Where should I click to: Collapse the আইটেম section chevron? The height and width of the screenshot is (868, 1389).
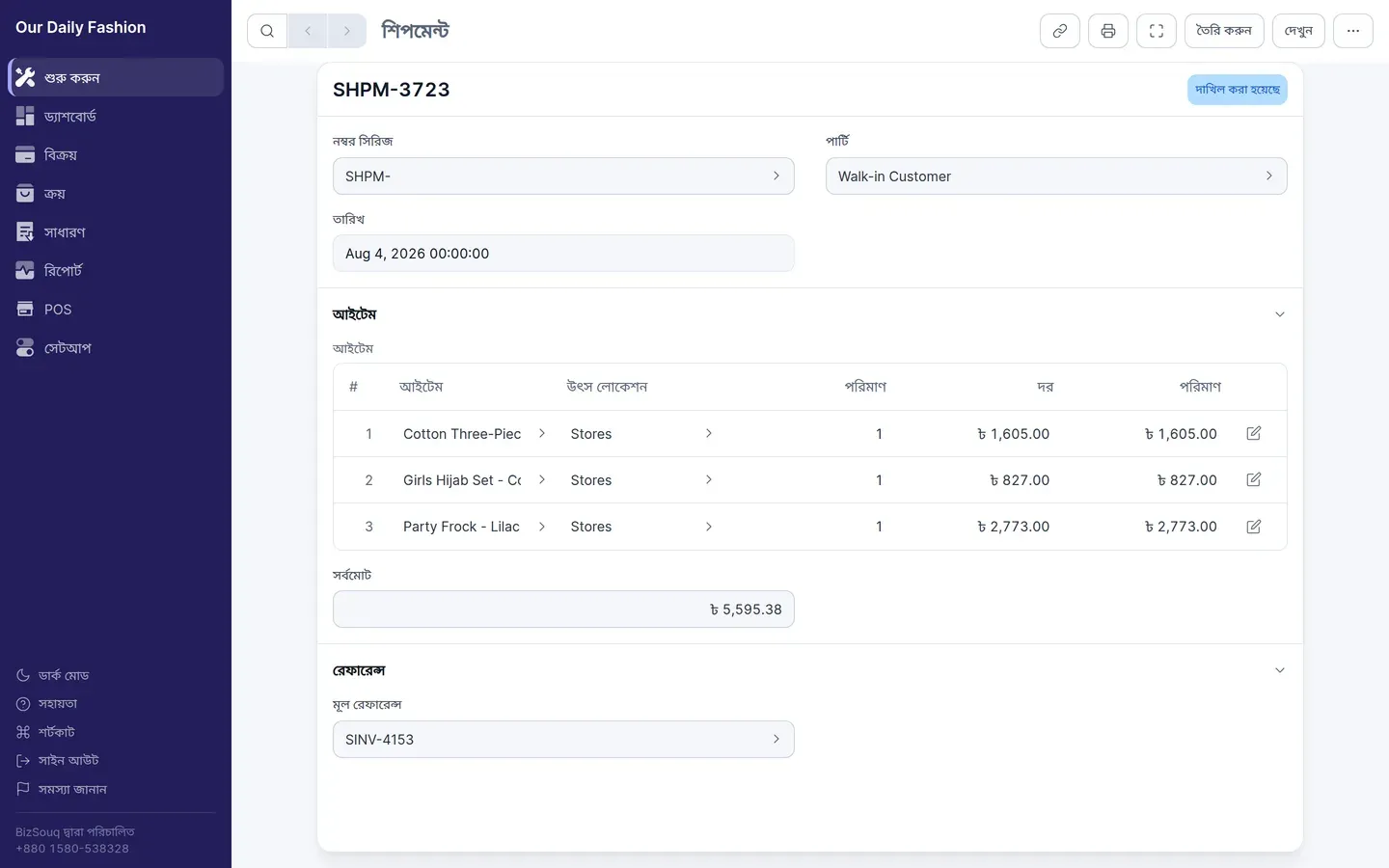point(1280,314)
